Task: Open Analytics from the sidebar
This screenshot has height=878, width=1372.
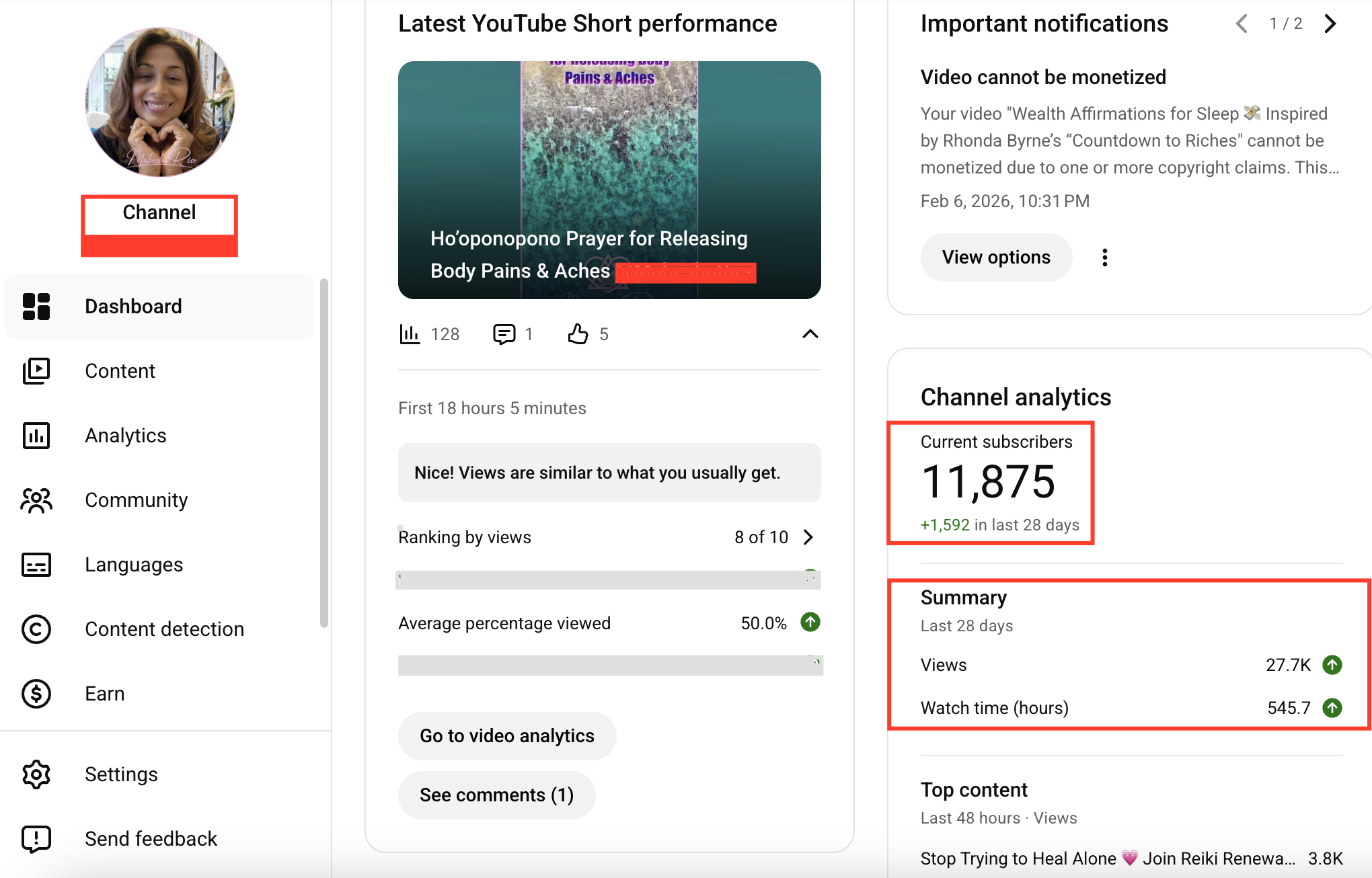Action: coord(125,435)
